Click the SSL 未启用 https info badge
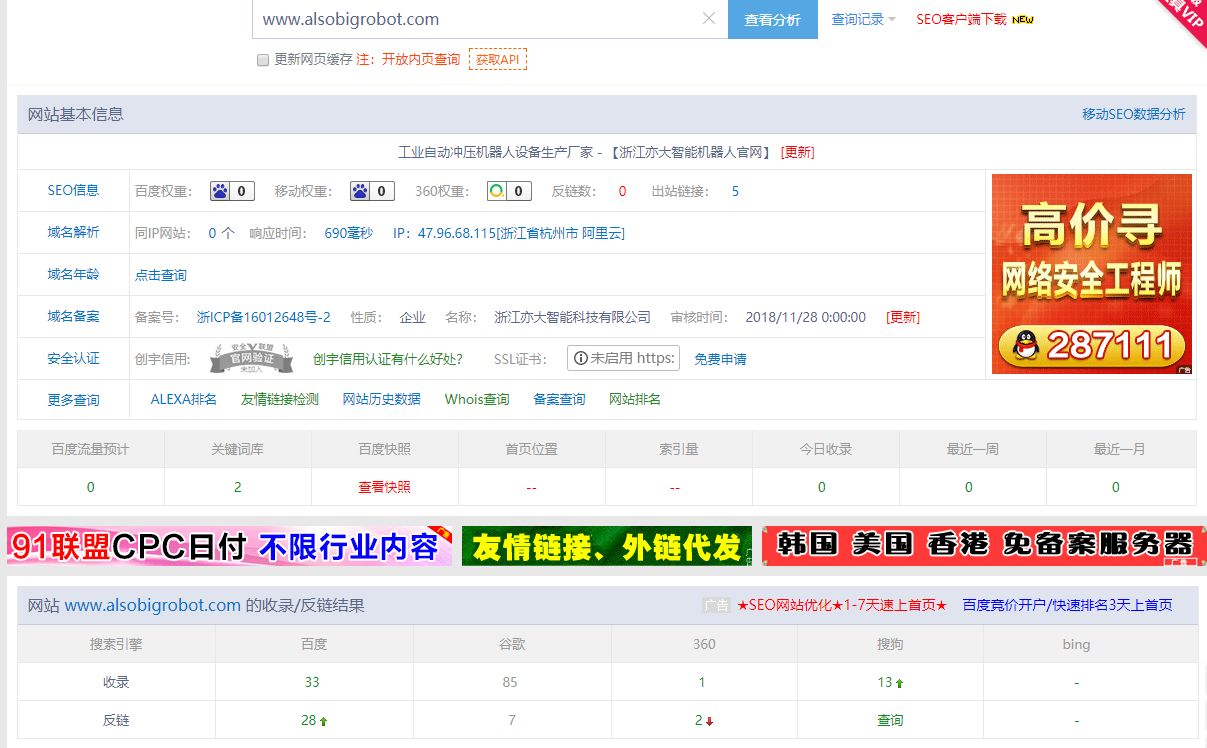Screen dimensions: 1207x748 [x=623, y=358]
